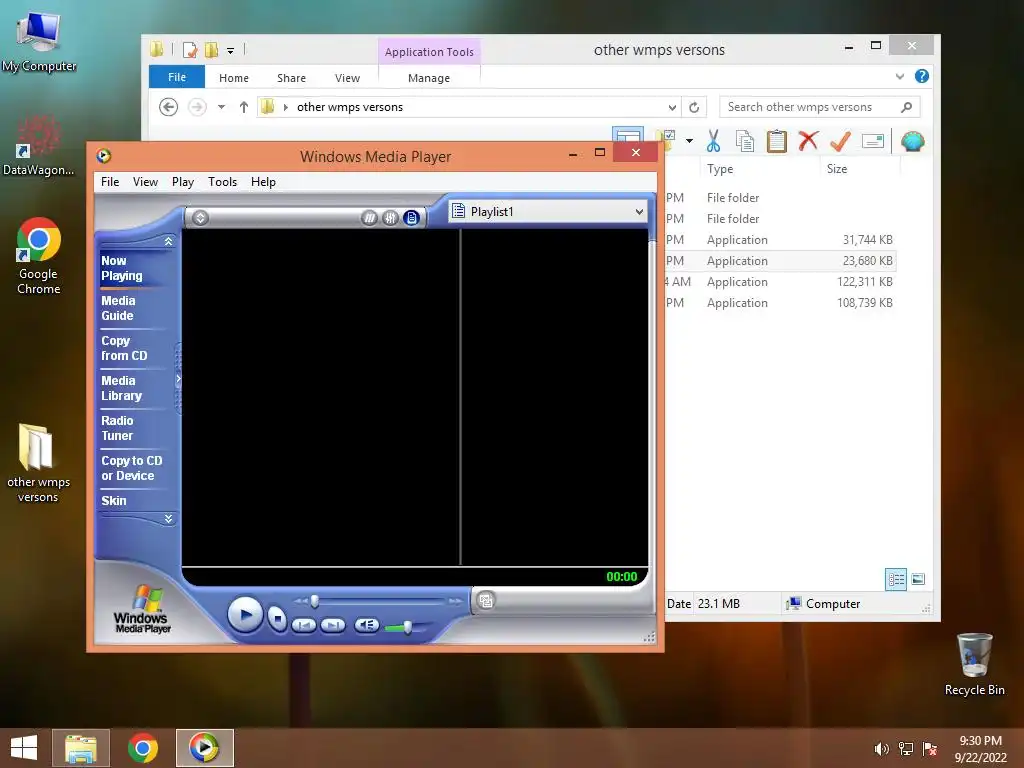Open Media Player Tools menu

click(222, 182)
